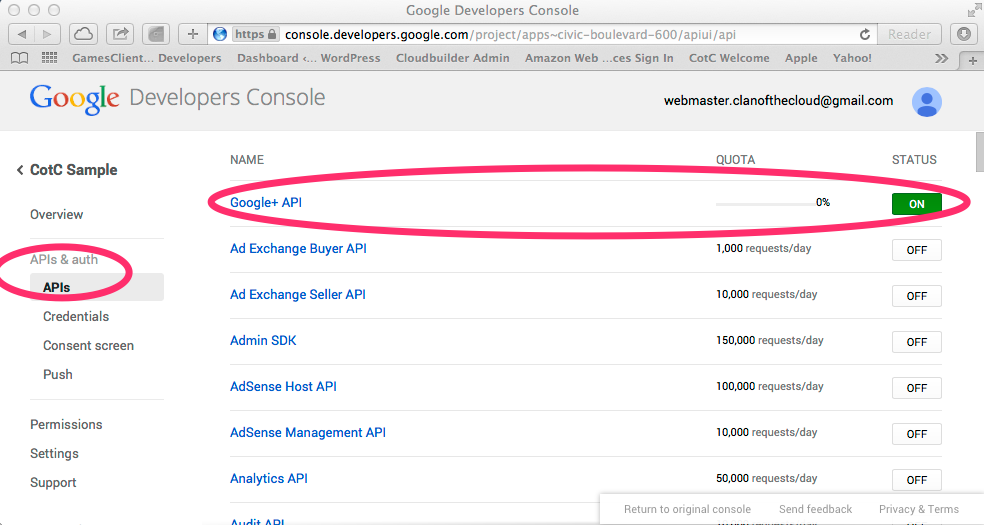Switch Admin SDK status to on
Image resolution: width=984 pixels, height=525 pixels.
pyautogui.click(x=917, y=342)
